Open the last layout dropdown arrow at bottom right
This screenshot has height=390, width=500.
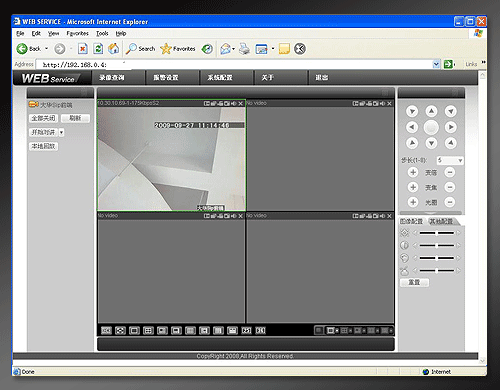391,331
